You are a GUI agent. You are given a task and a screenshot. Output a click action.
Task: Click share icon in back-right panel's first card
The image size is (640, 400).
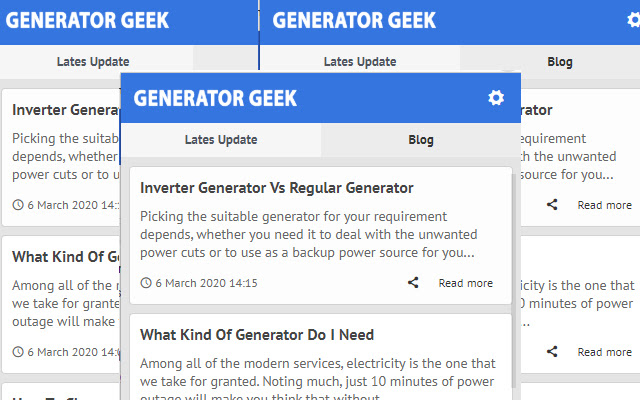click(x=552, y=205)
